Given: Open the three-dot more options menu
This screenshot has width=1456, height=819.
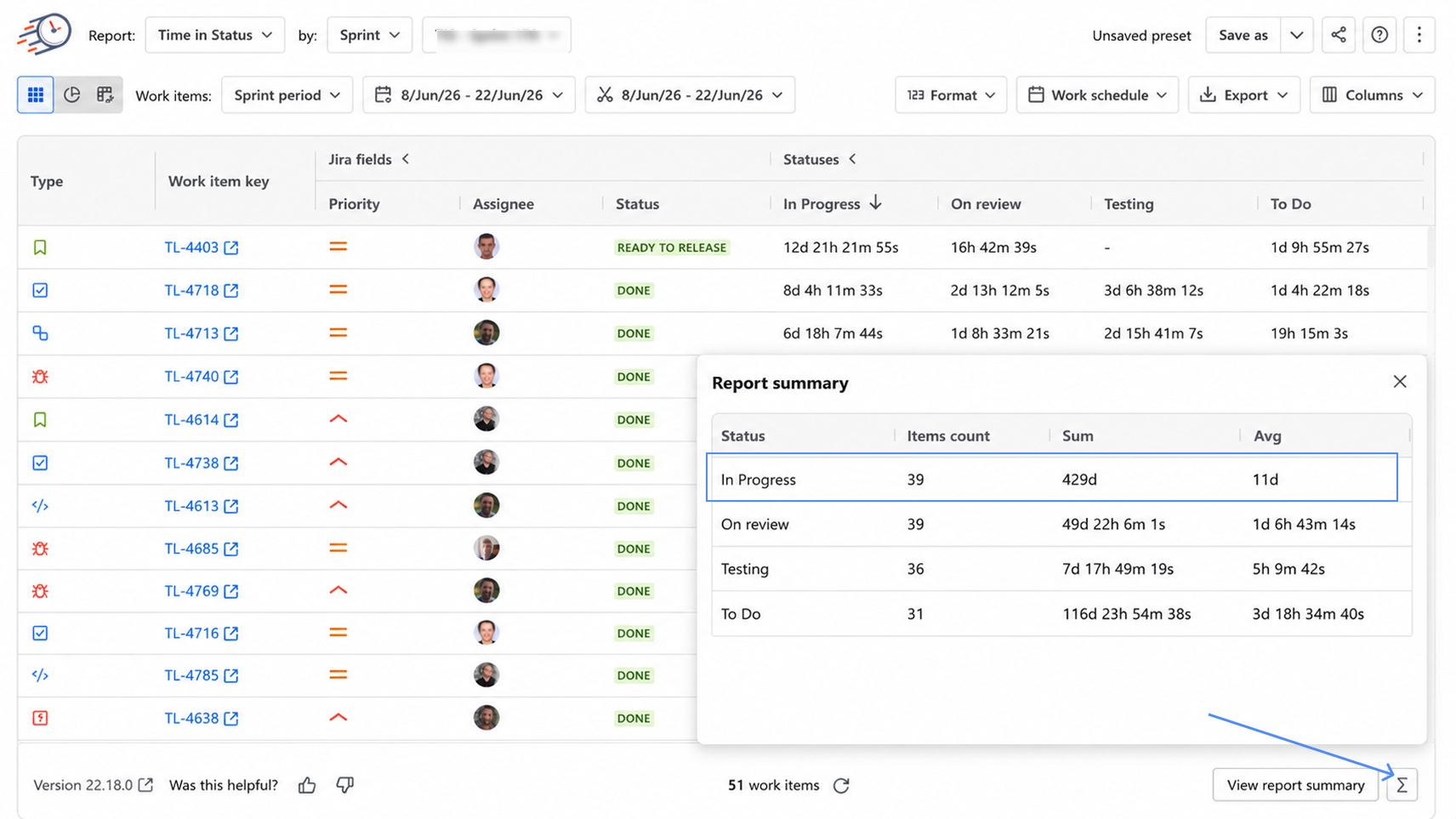Looking at the screenshot, I should 1419,35.
